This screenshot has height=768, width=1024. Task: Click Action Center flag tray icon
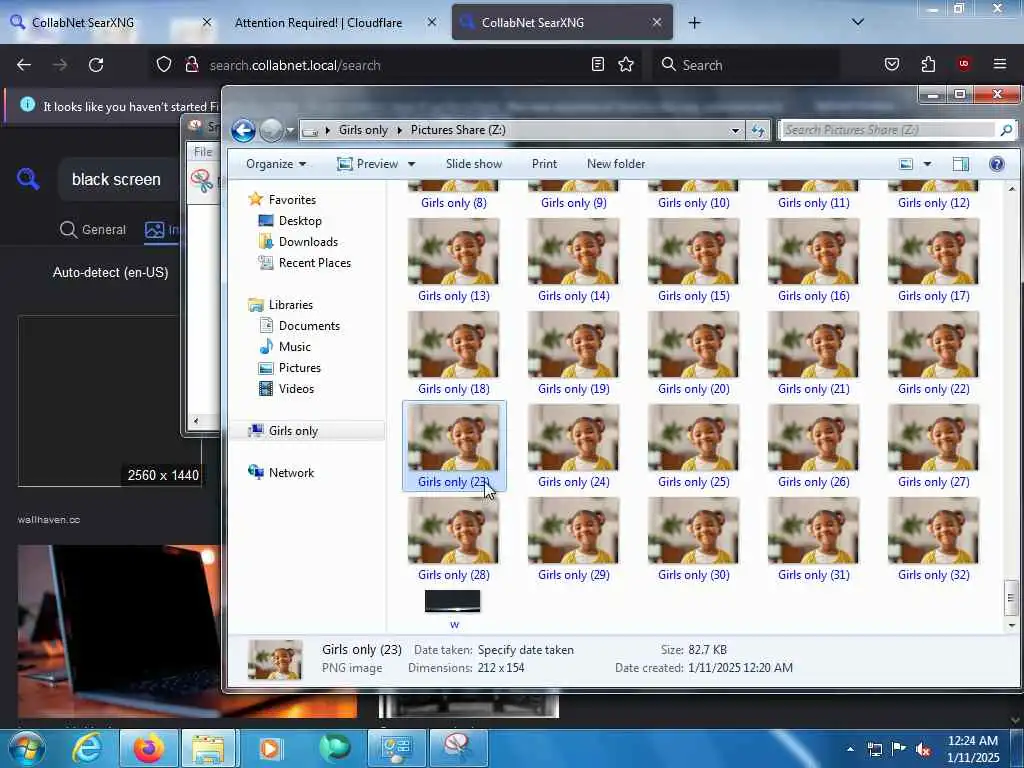pyautogui.click(x=899, y=749)
